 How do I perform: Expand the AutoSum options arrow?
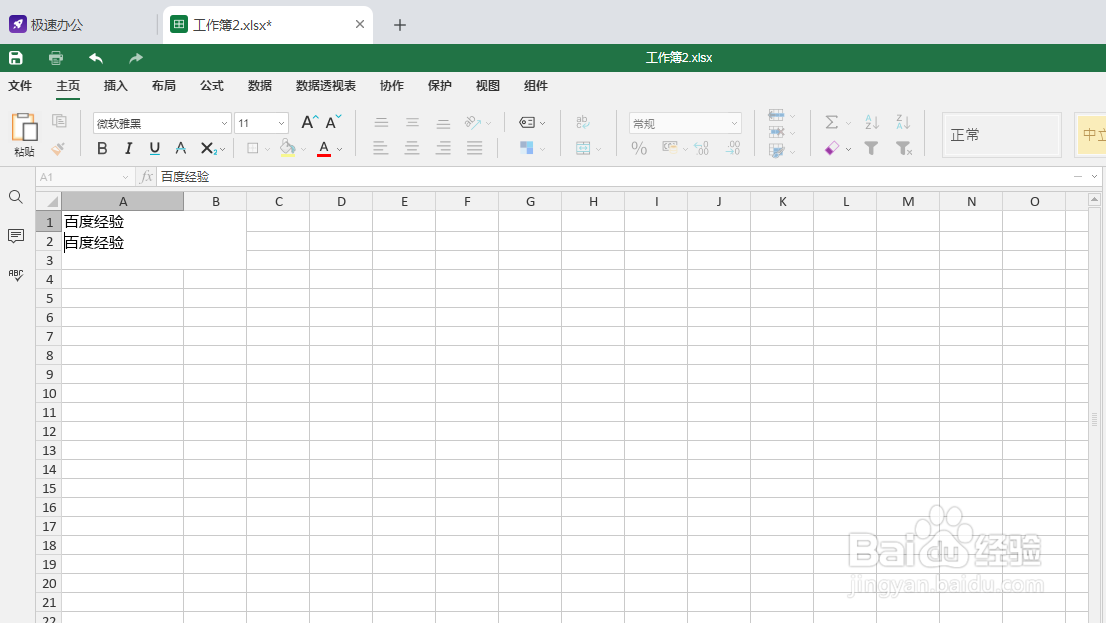click(848, 123)
